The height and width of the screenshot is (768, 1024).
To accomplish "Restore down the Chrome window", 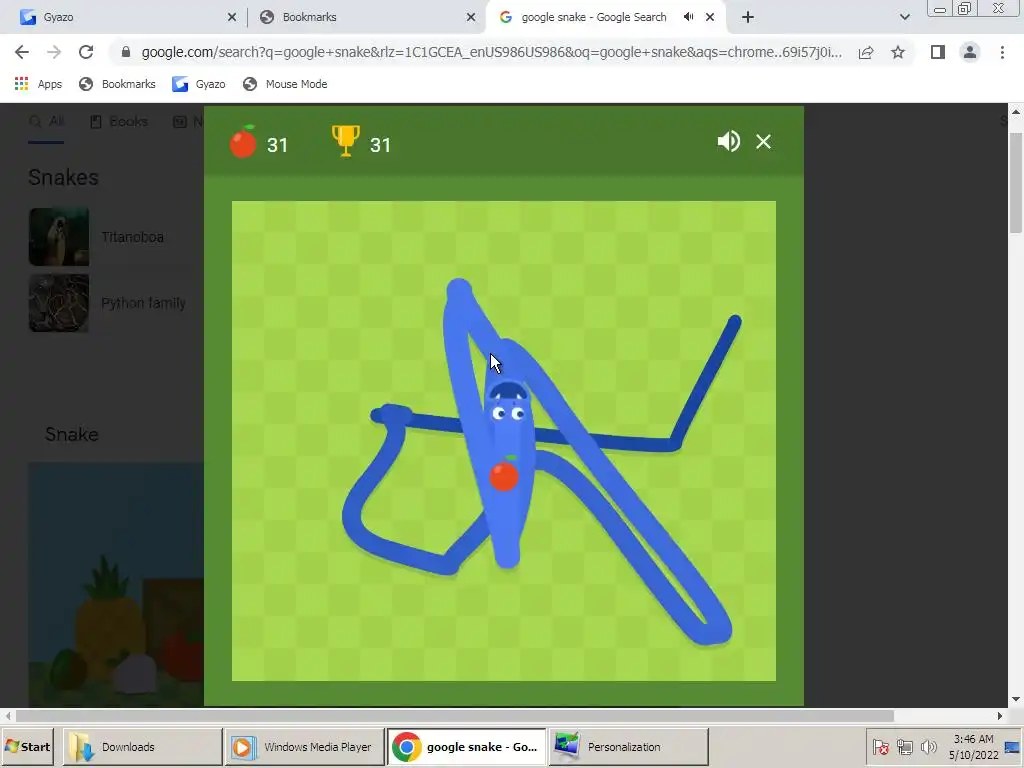I will [x=965, y=9].
